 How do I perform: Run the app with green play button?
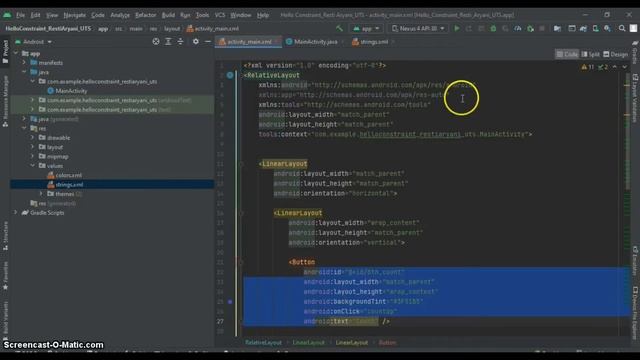coord(457,29)
